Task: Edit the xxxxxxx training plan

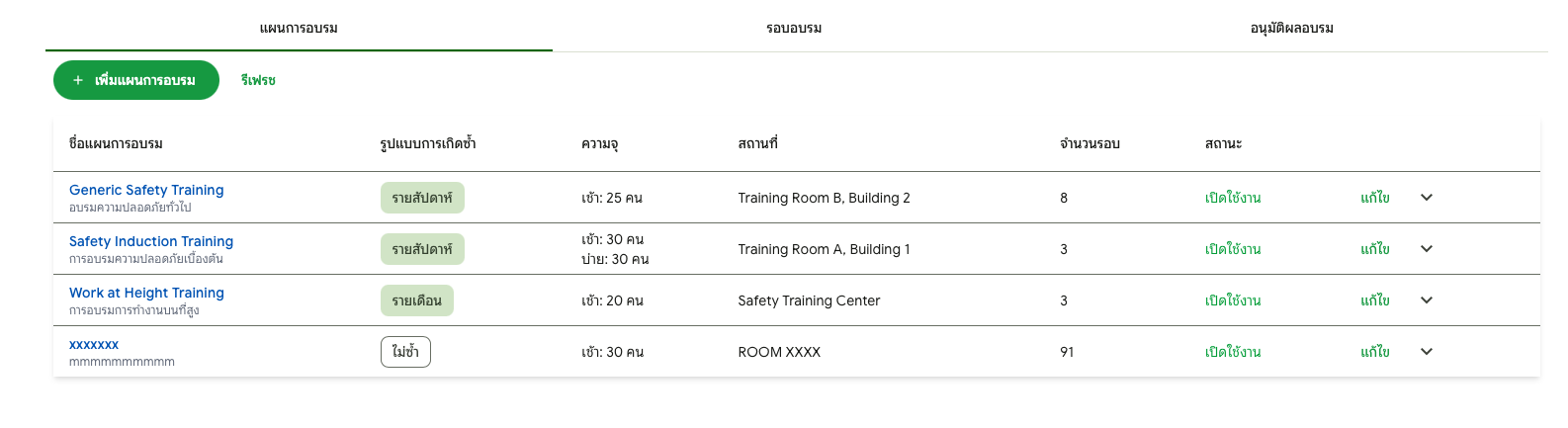Action: pyautogui.click(x=1374, y=352)
